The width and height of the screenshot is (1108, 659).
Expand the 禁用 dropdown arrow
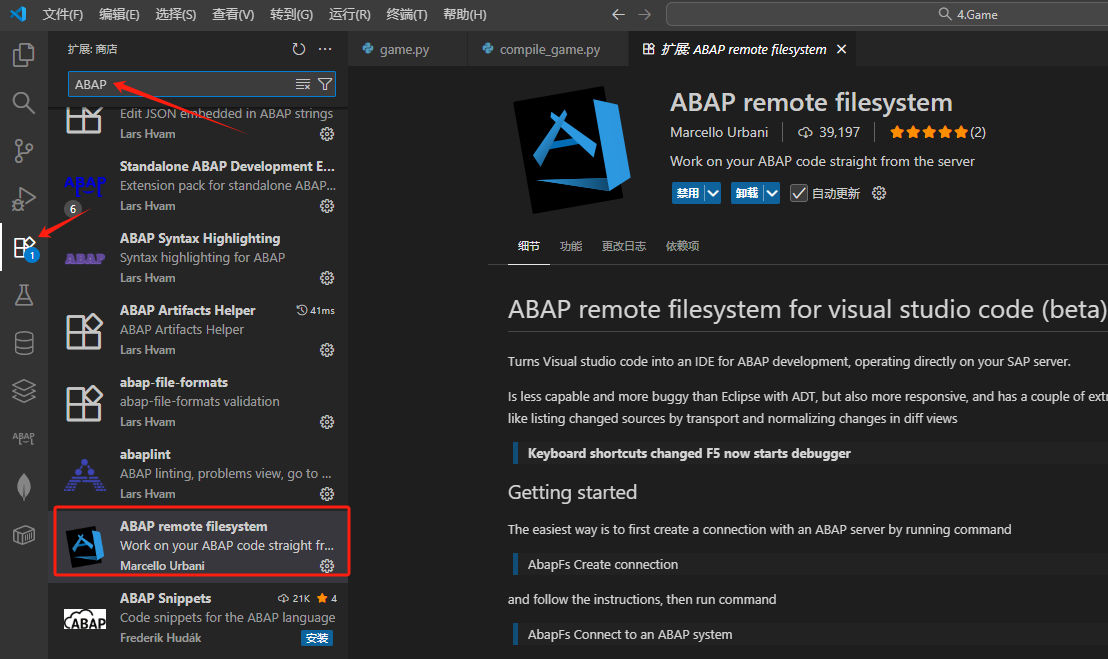coord(713,193)
